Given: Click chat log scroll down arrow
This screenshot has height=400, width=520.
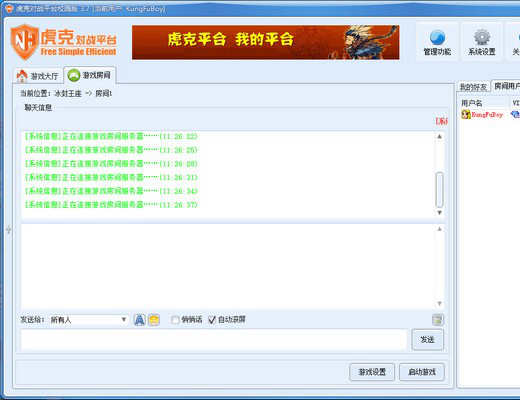Looking at the screenshot, I should coord(440,213).
